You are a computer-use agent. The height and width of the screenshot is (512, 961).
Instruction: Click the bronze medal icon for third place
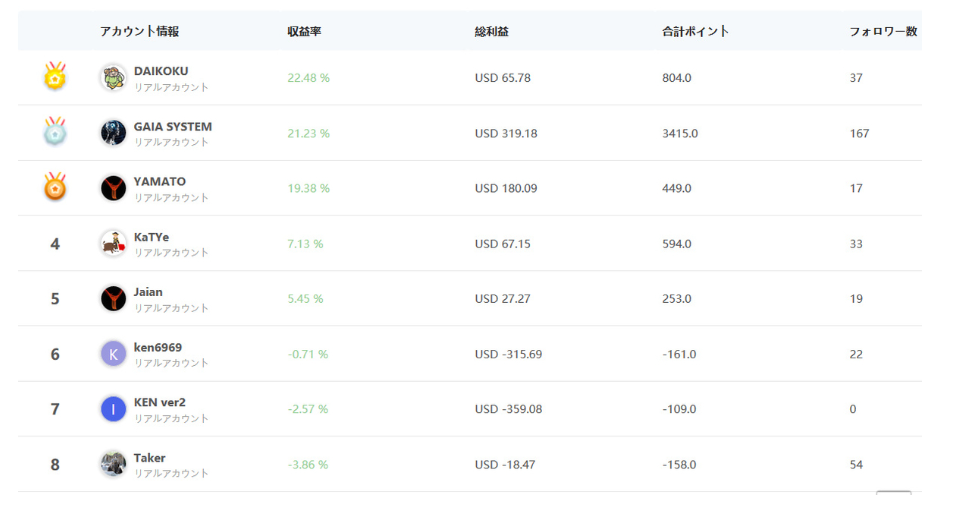55,186
